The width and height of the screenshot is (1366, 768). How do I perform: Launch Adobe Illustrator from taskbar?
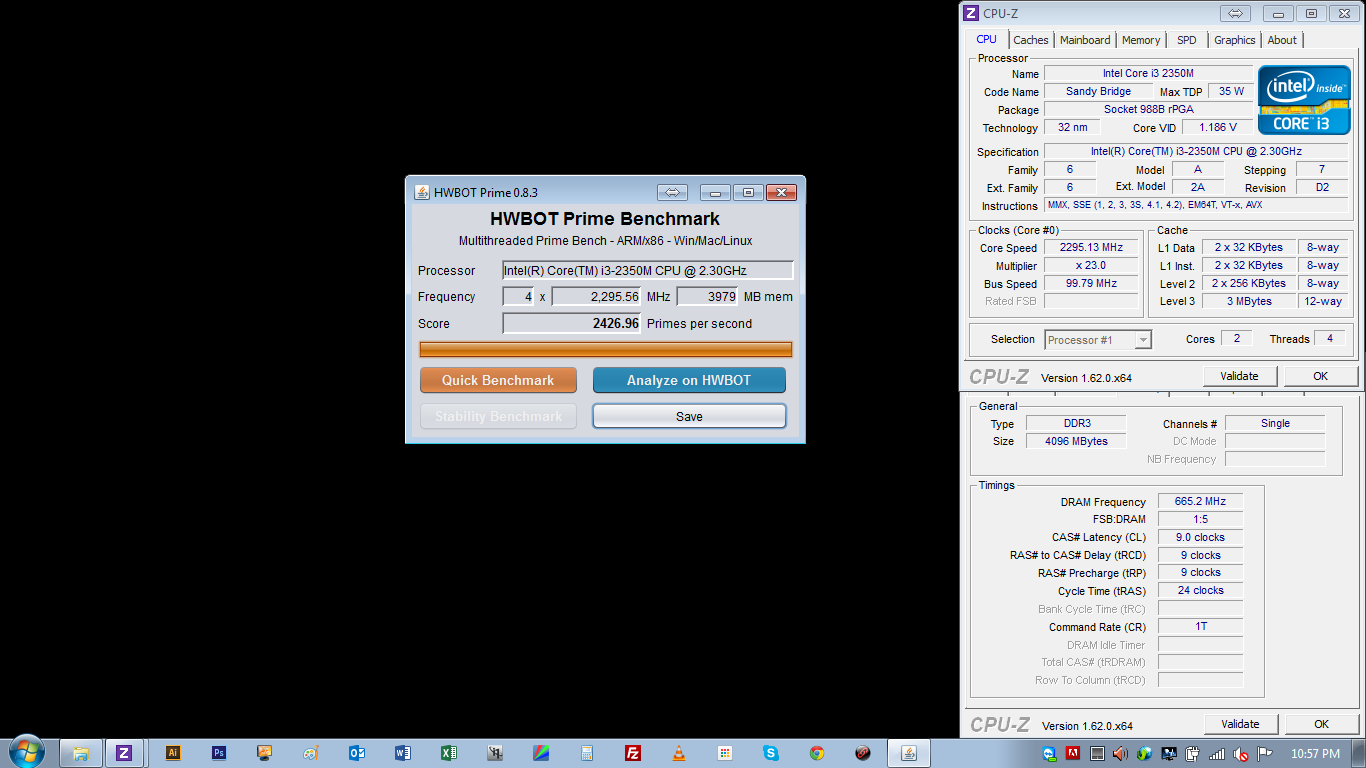click(x=173, y=753)
